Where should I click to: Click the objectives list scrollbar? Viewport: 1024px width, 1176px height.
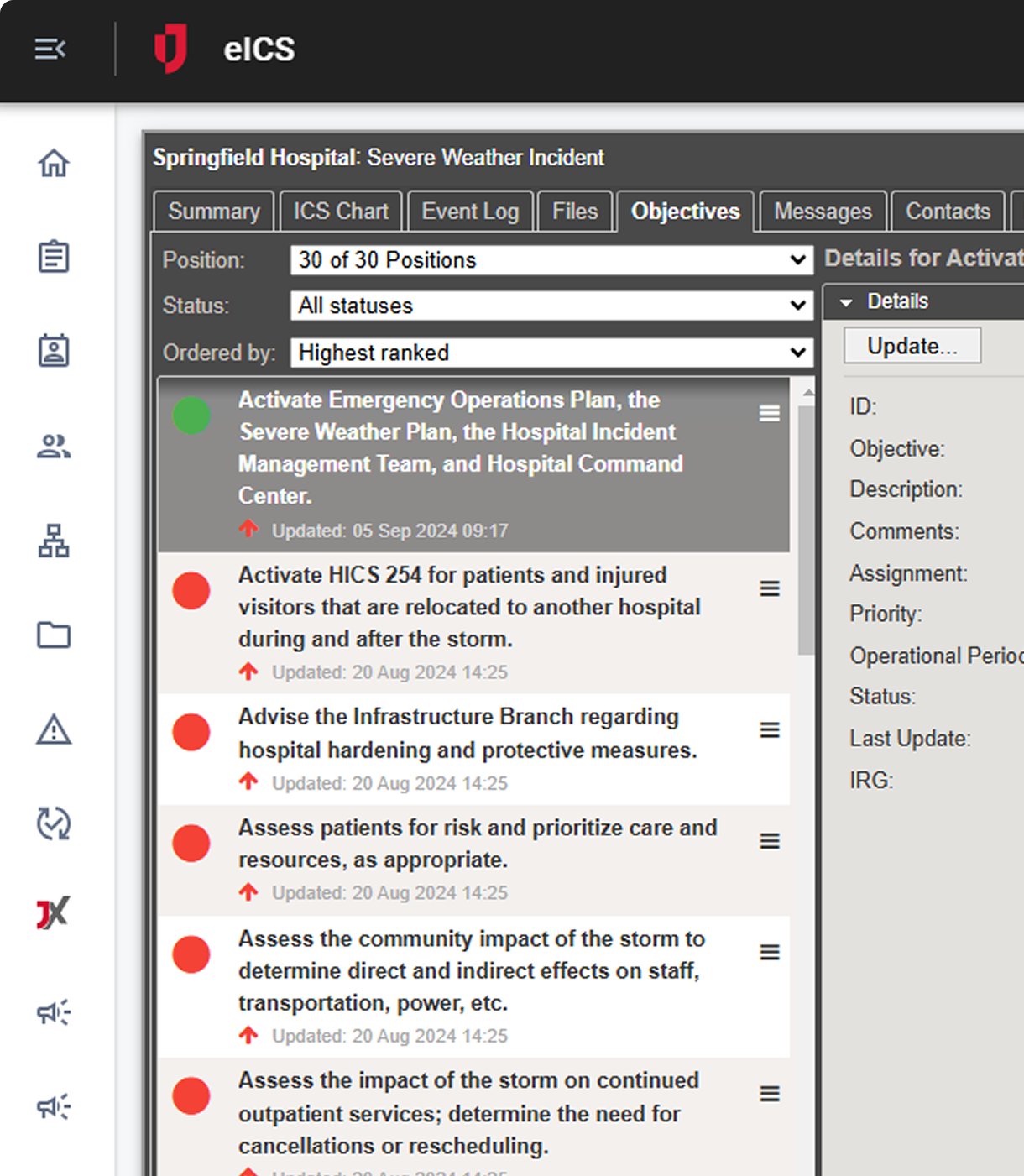[806, 529]
